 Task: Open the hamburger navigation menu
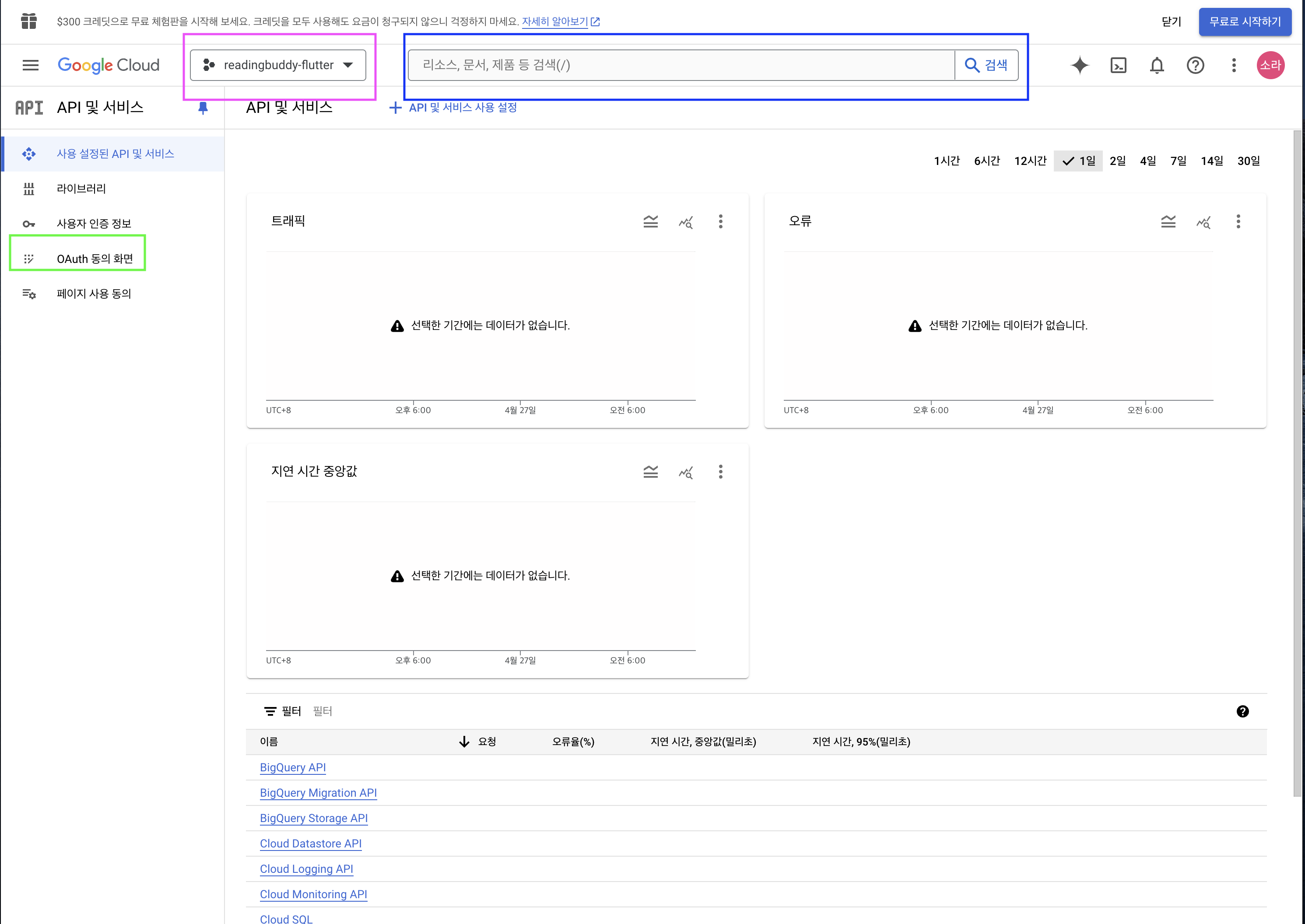31,66
